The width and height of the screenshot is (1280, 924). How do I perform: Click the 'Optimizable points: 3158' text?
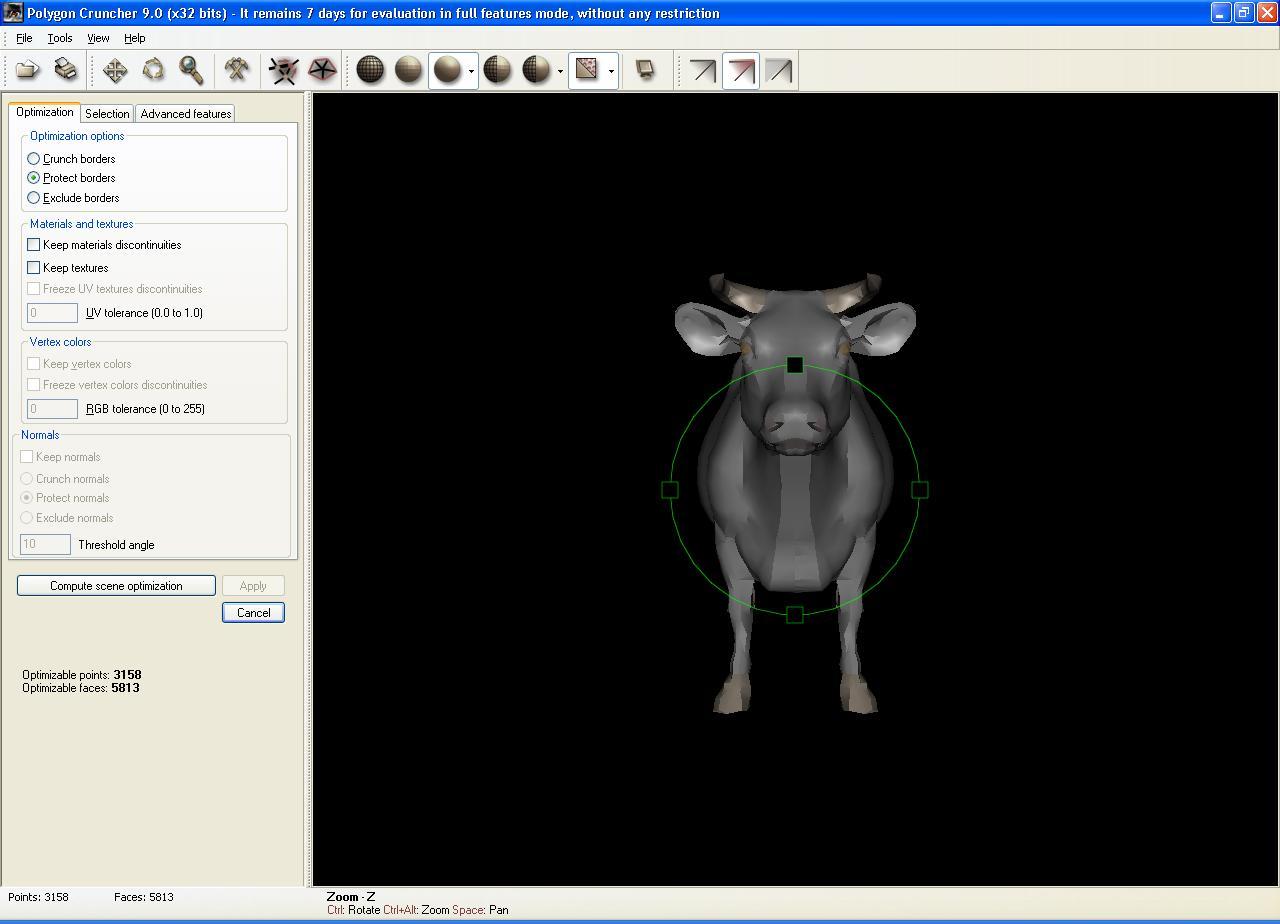pyautogui.click(x=82, y=675)
